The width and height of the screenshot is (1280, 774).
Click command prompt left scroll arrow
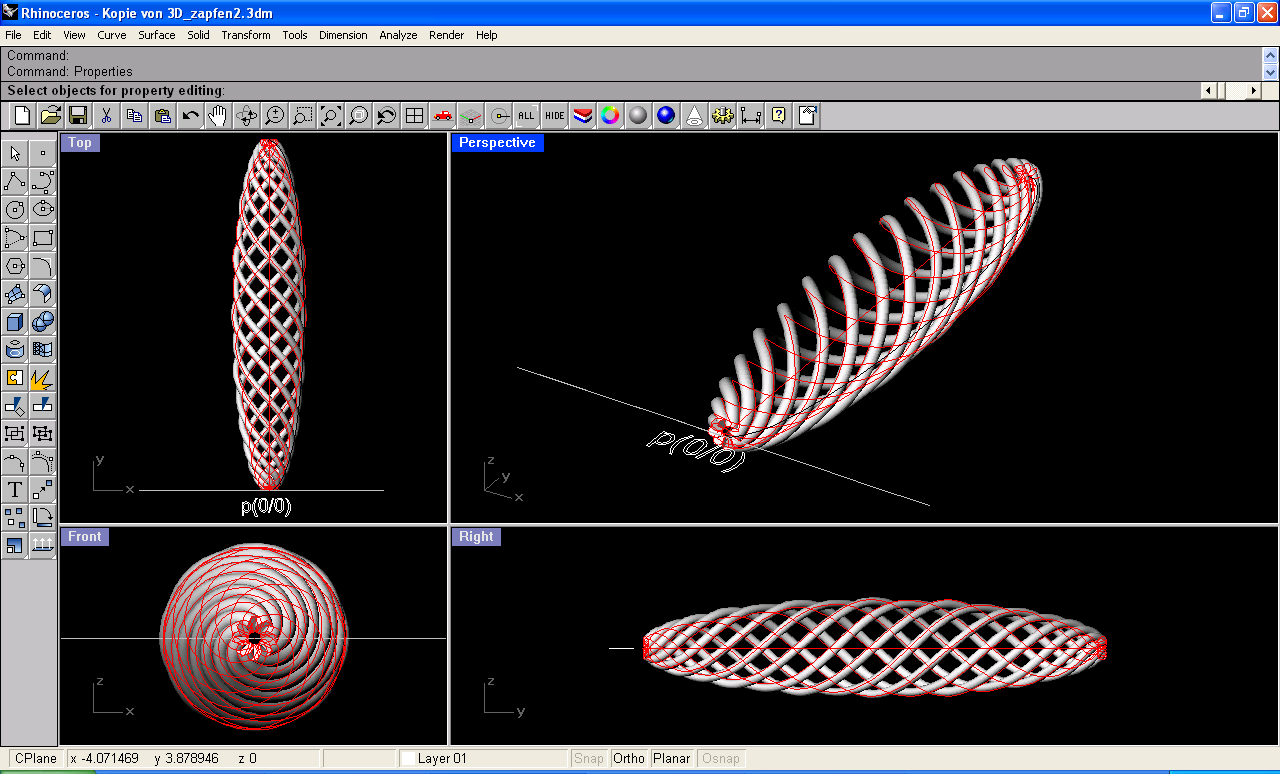(x=1208, y=90)
